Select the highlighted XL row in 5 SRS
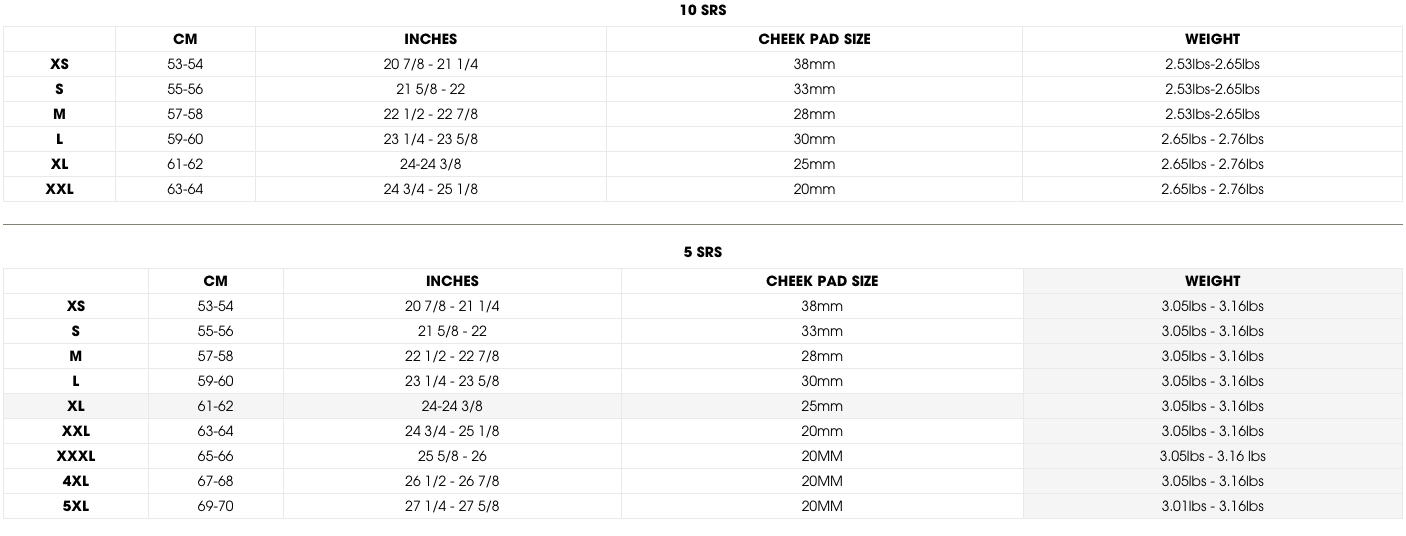 coord(702,406)
